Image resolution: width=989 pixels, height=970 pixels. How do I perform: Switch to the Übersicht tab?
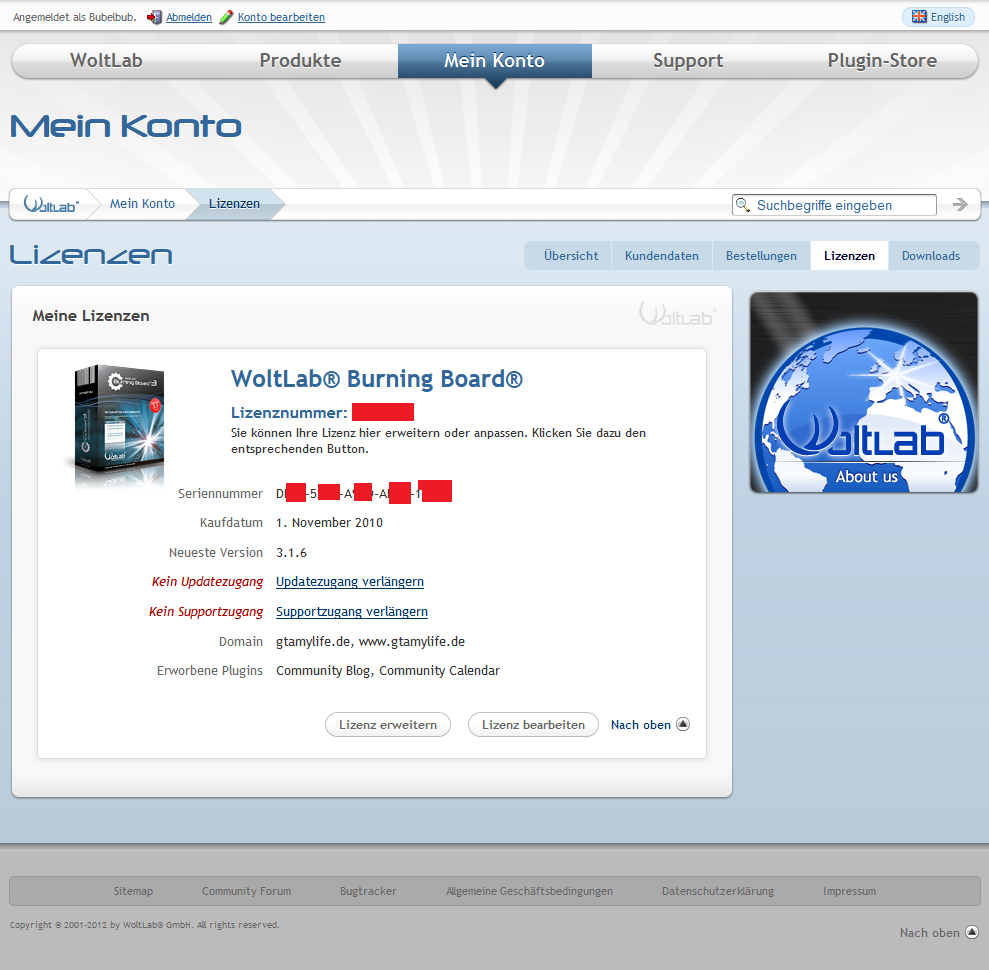[571, 255]
